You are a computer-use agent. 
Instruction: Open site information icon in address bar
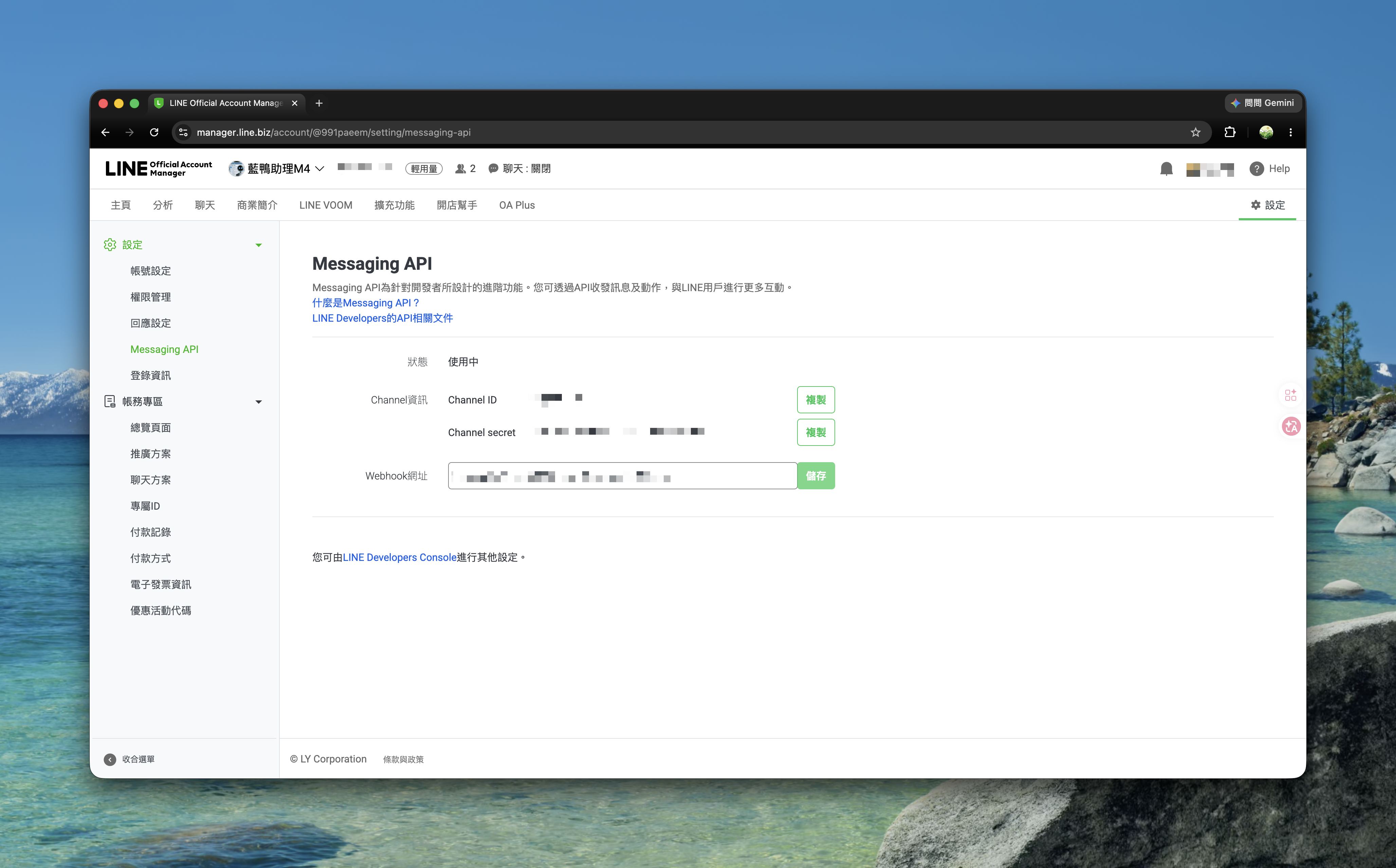pos(183,133)
